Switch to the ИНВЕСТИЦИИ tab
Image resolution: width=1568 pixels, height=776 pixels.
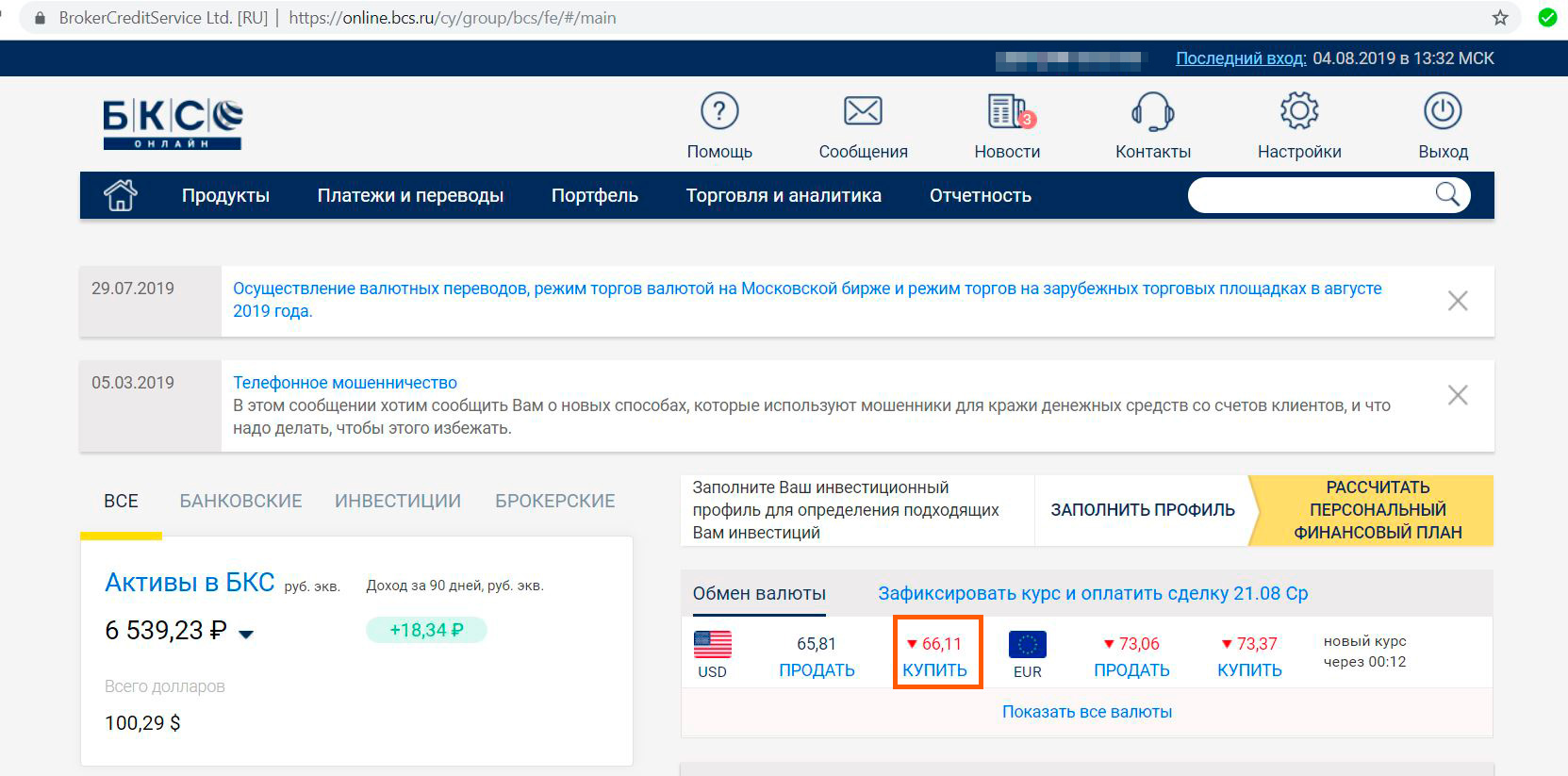[x=398, y=501]
